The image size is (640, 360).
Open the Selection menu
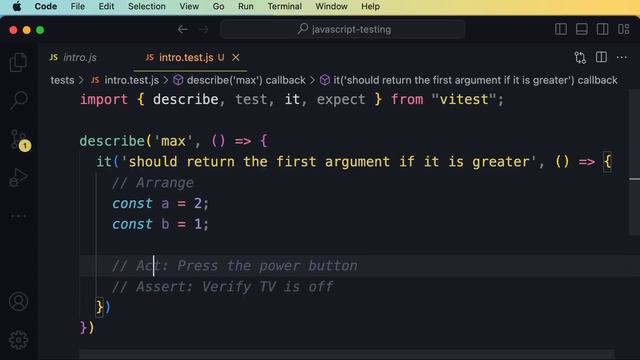(x=147, y=7)
